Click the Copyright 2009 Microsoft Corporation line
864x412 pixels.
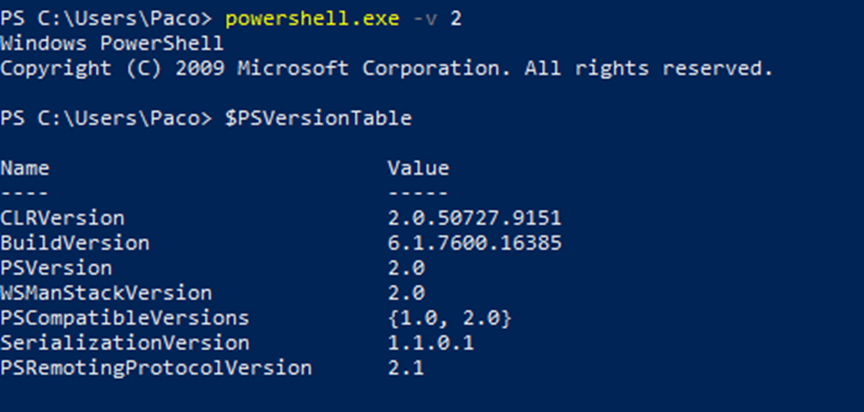point(387,68)
